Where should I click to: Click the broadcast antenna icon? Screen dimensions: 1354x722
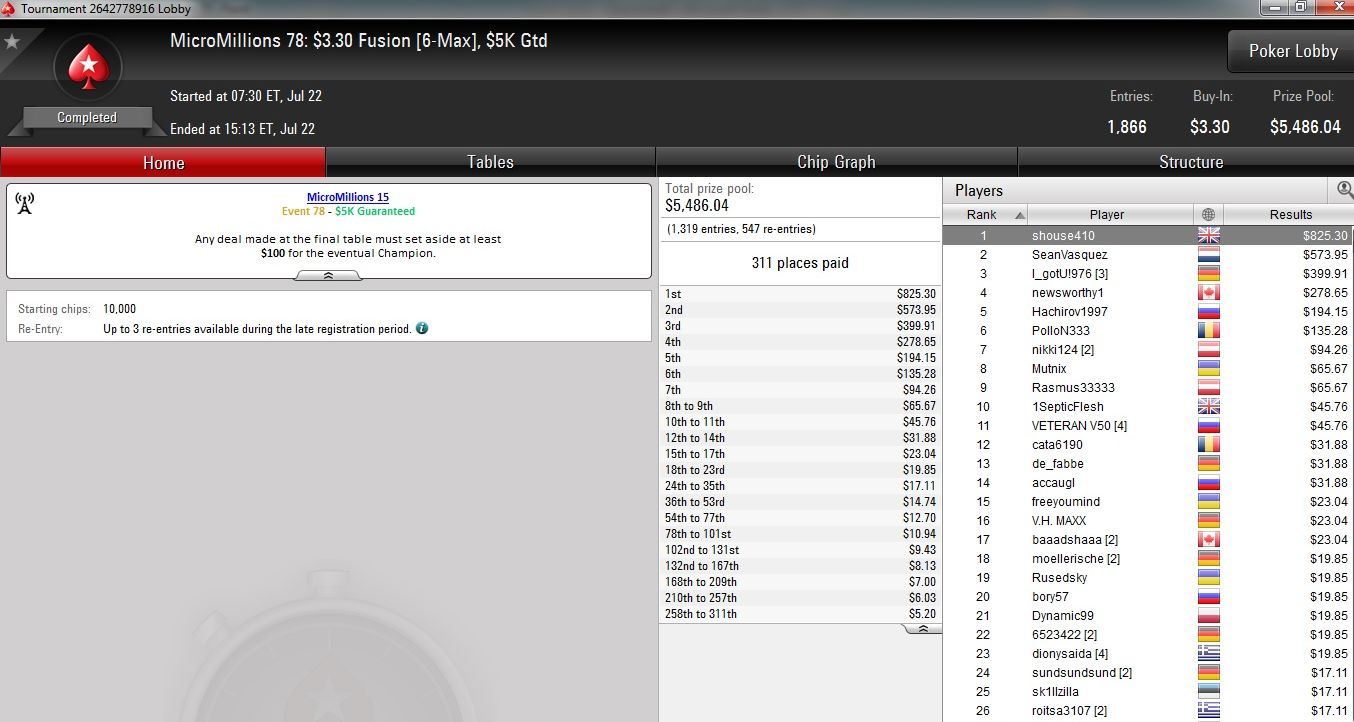(25, 203)
